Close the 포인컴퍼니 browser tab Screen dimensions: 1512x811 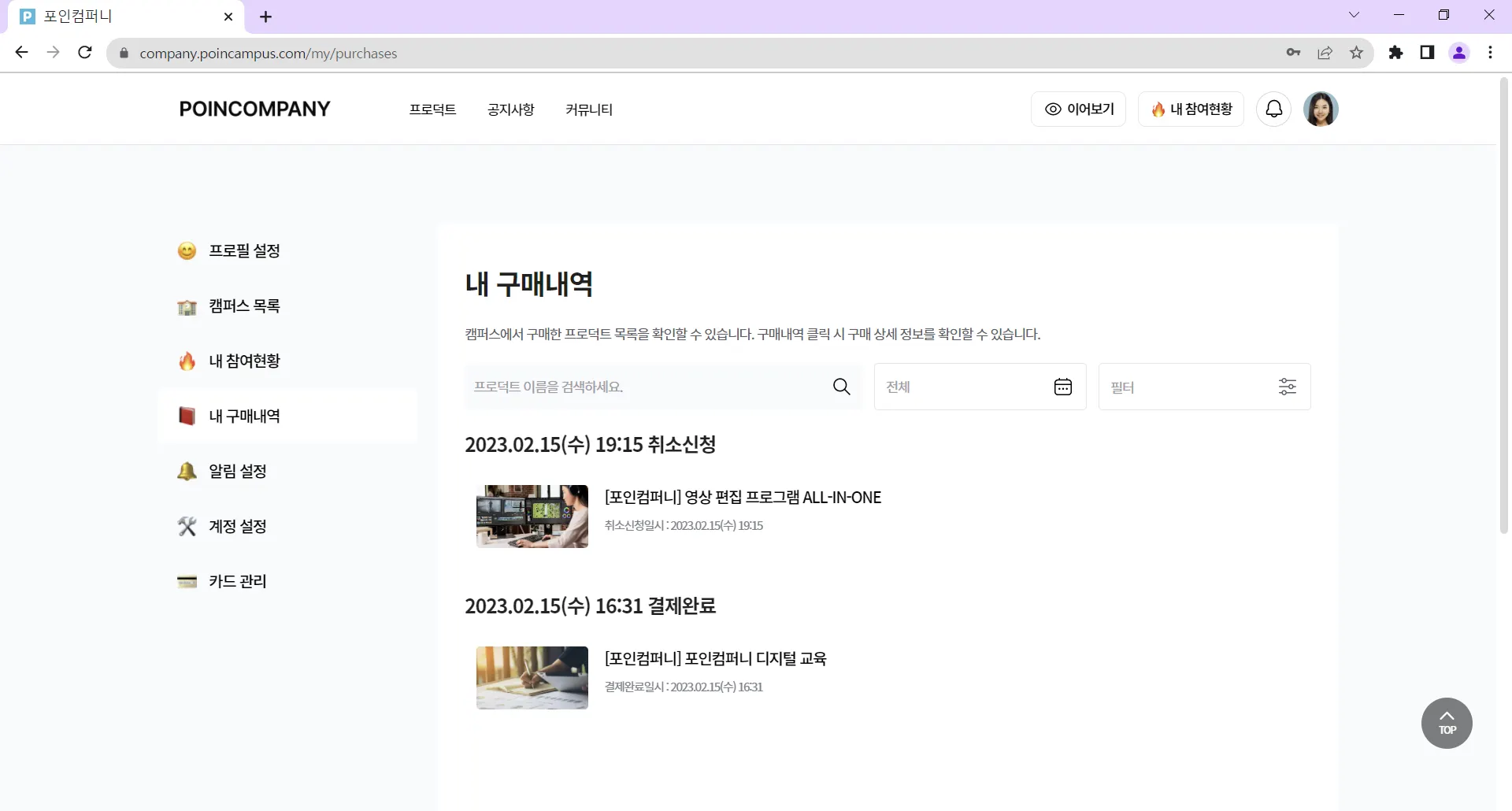point(228,17)
